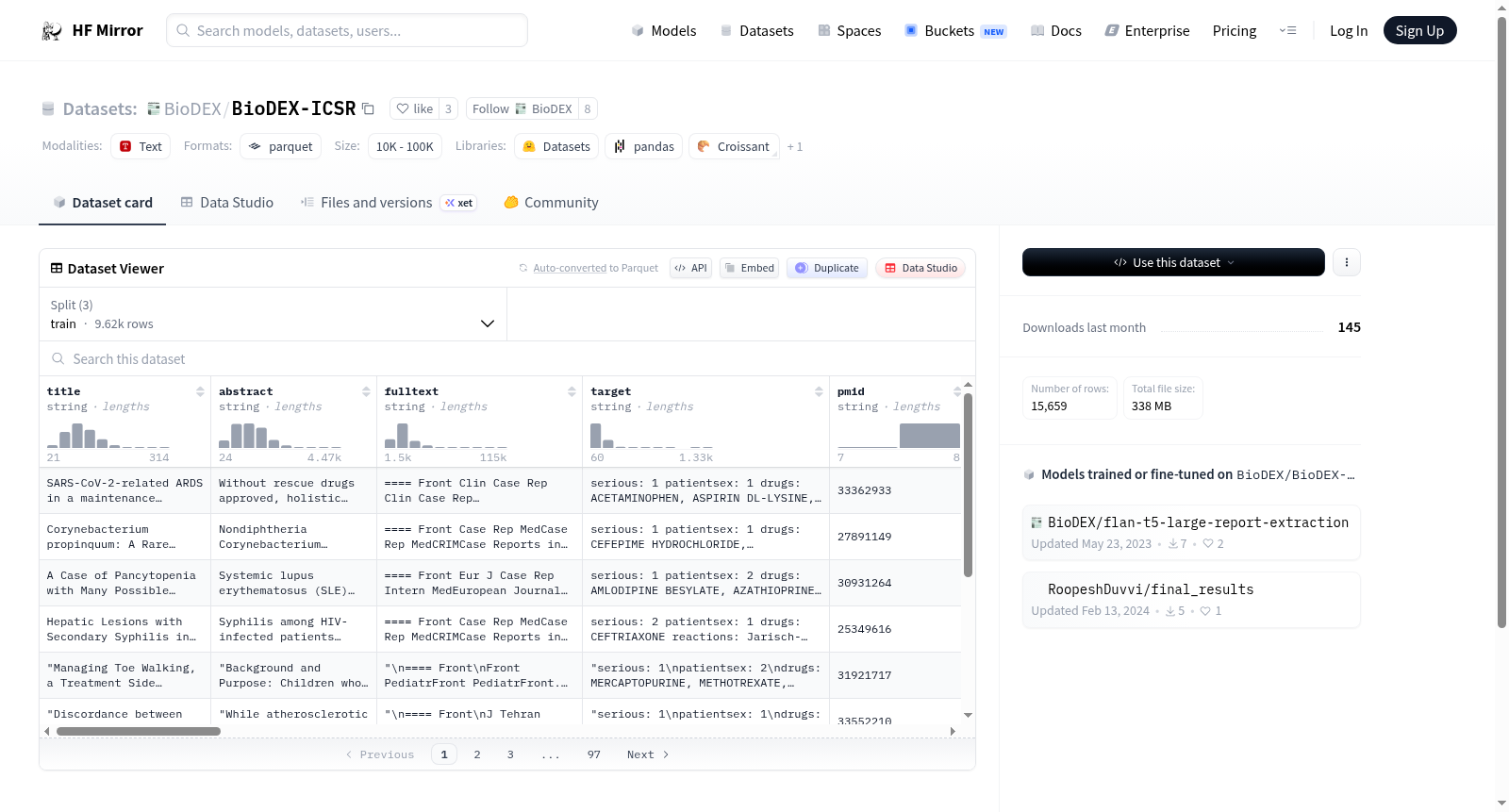Open the Spaces menu item

[x=850, y=31]
